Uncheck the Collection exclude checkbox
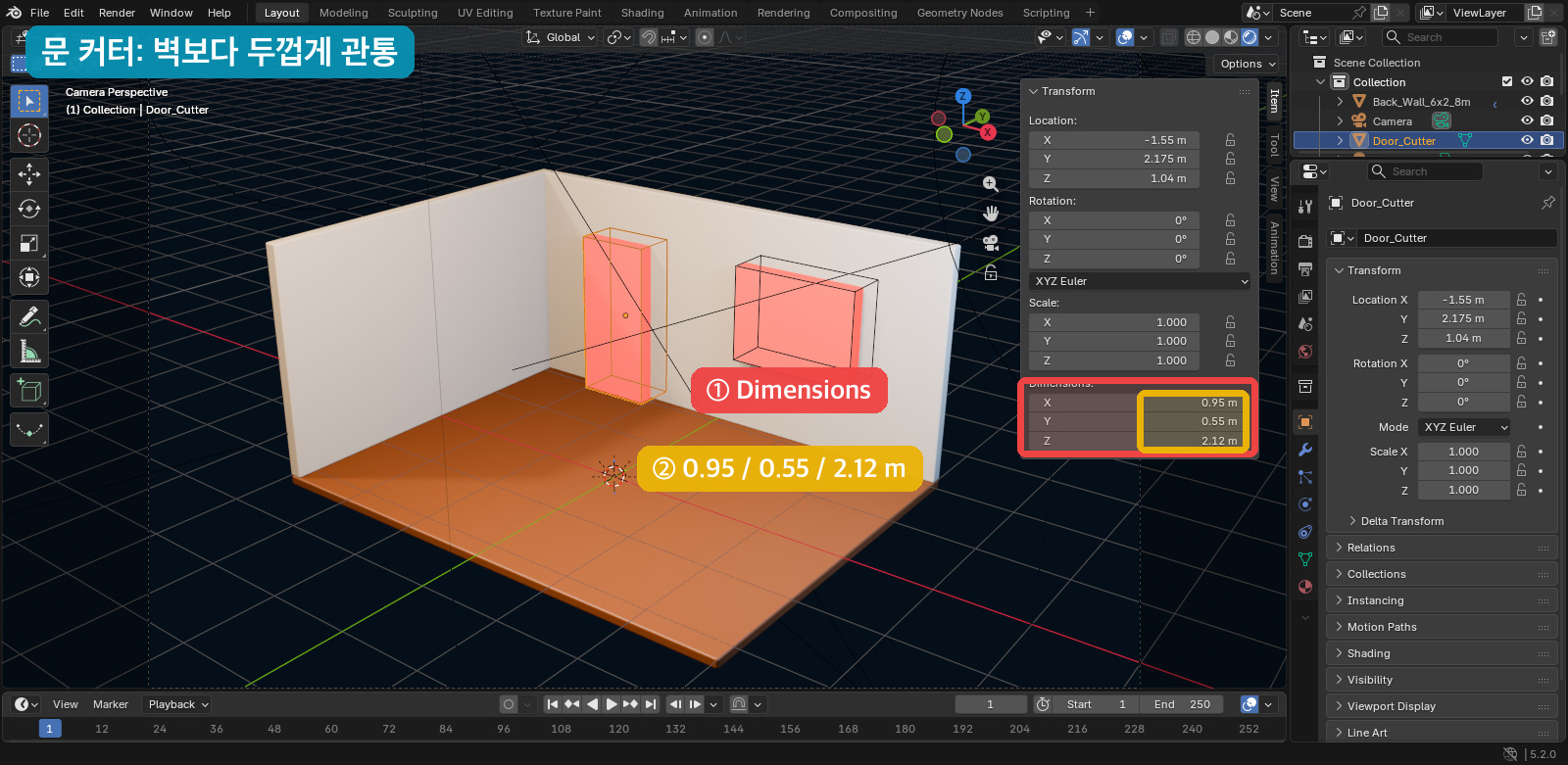 click(1507, 81)
